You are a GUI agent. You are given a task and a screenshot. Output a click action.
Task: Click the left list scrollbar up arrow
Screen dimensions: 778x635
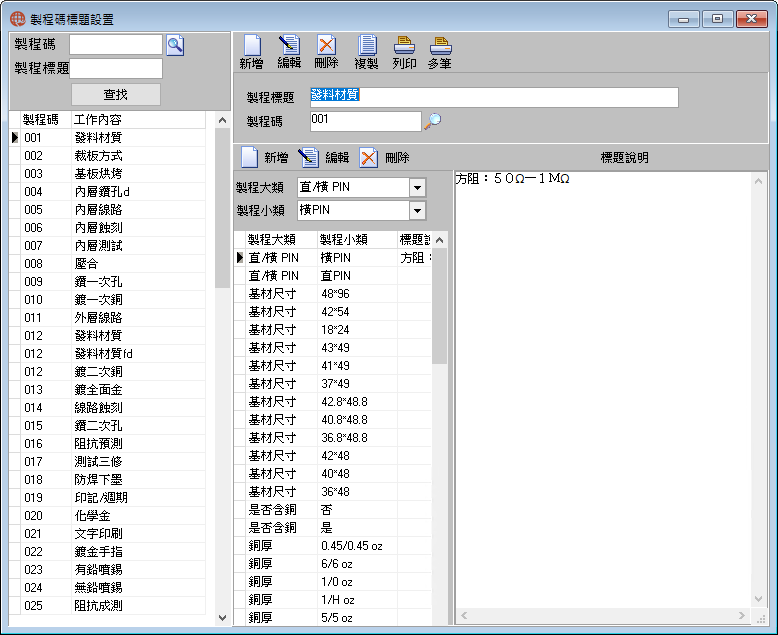222,120
